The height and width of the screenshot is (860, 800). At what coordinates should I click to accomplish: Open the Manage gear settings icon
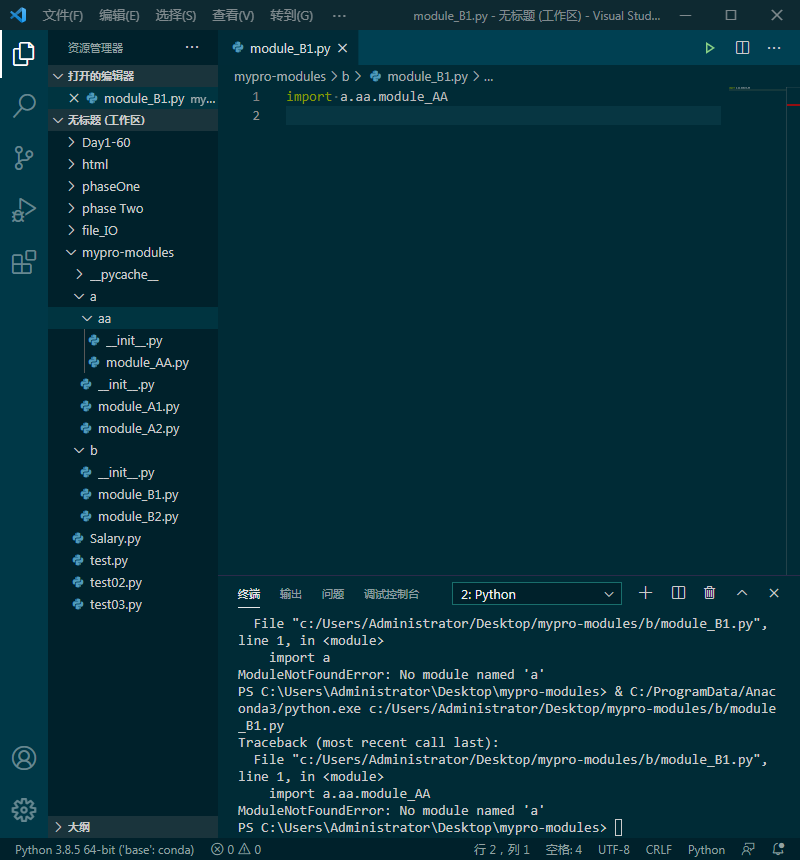(x=24, y=810)
